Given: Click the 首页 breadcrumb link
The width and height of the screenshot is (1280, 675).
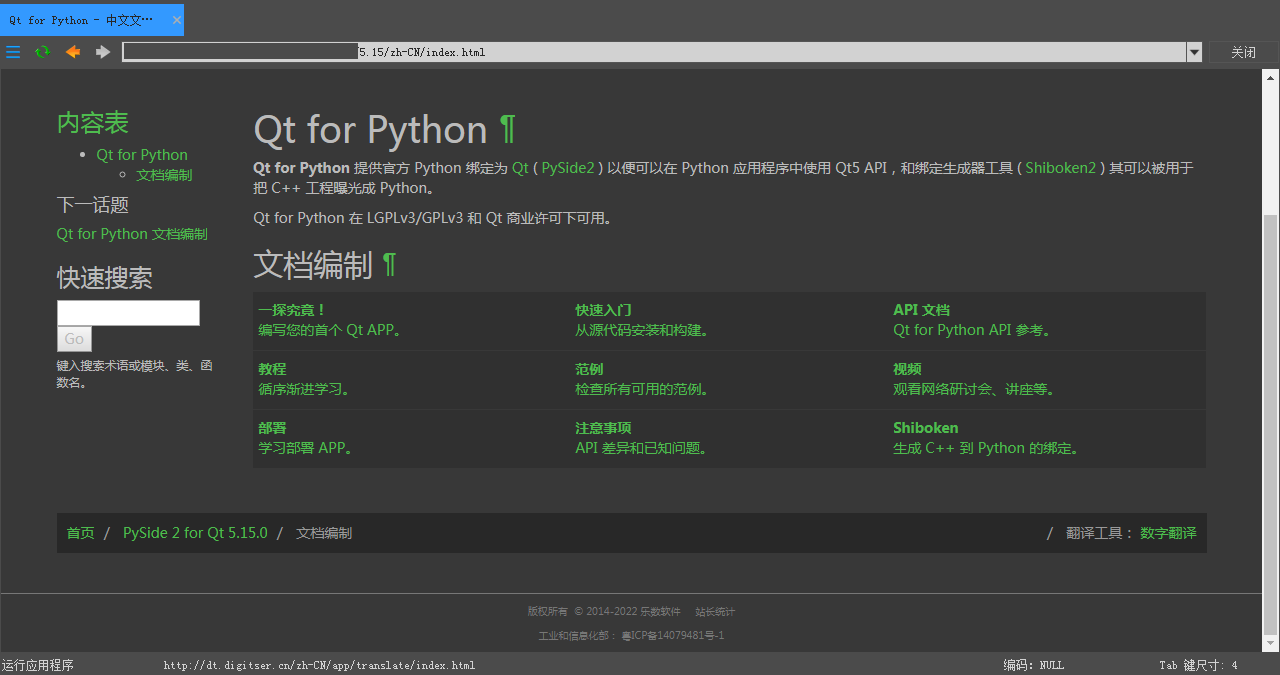Looking at the screenshot, I should (80, 533).
